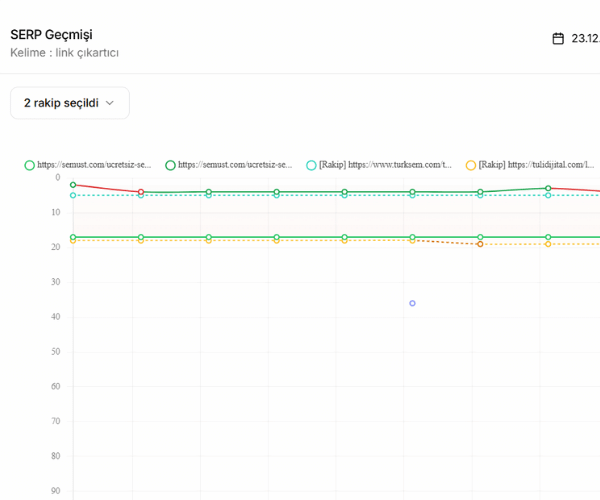
Task: Click the yellow tulidijital.com legend circle
Action: click(471, 165)
